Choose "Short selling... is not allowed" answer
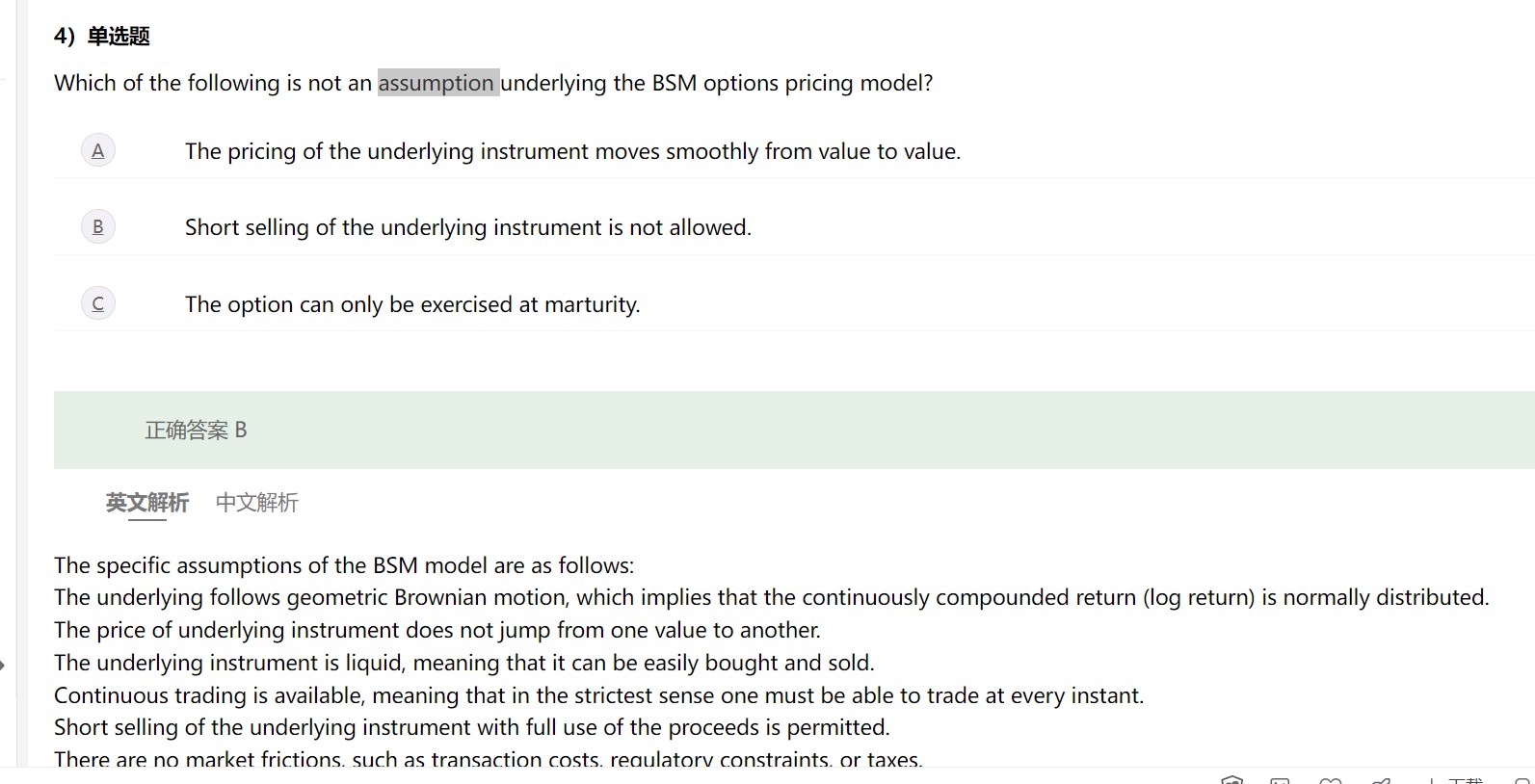The image size is (1535, 784). coord(467,227)
